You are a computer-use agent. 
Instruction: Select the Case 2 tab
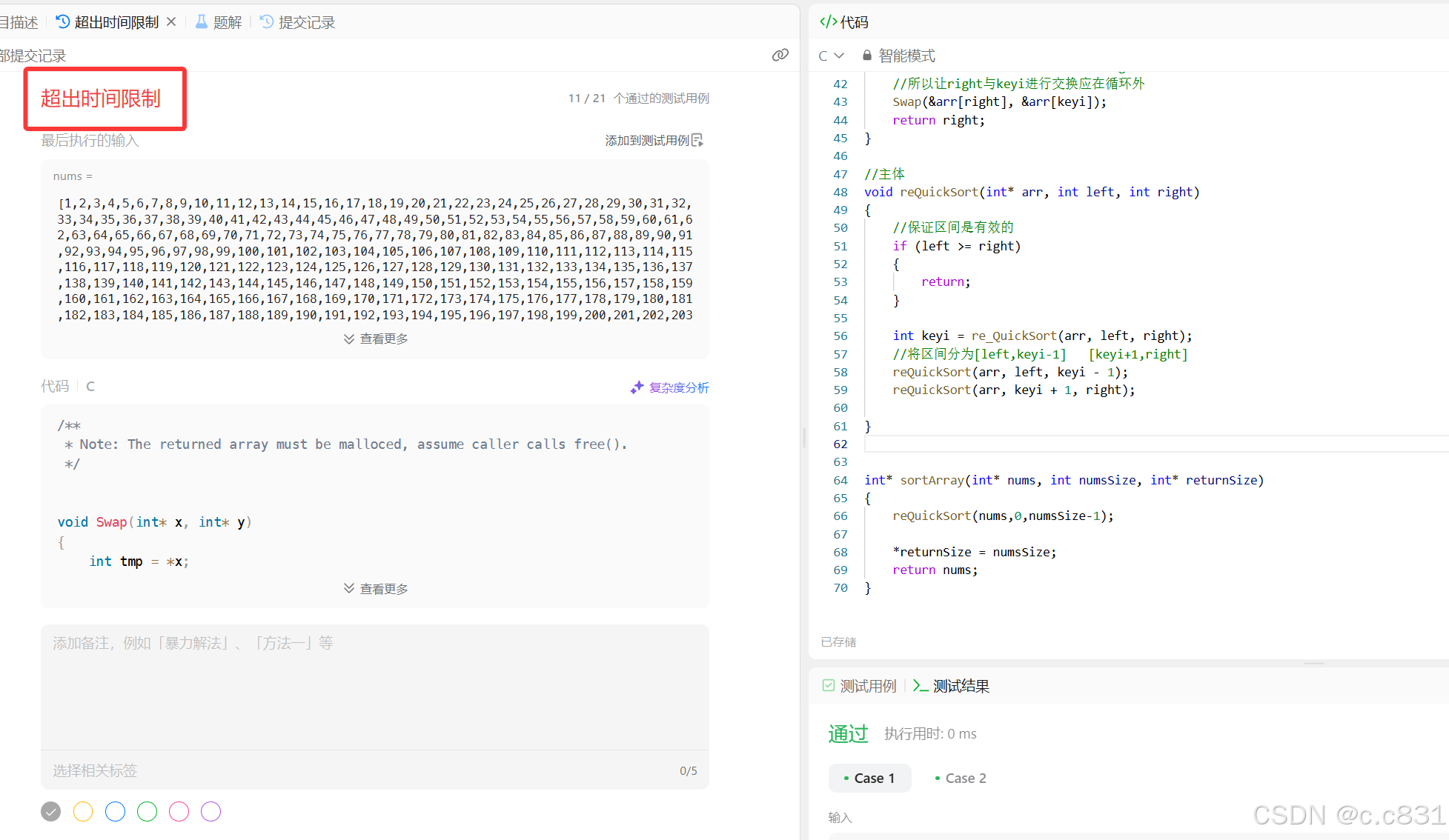[x=961, y=778]
